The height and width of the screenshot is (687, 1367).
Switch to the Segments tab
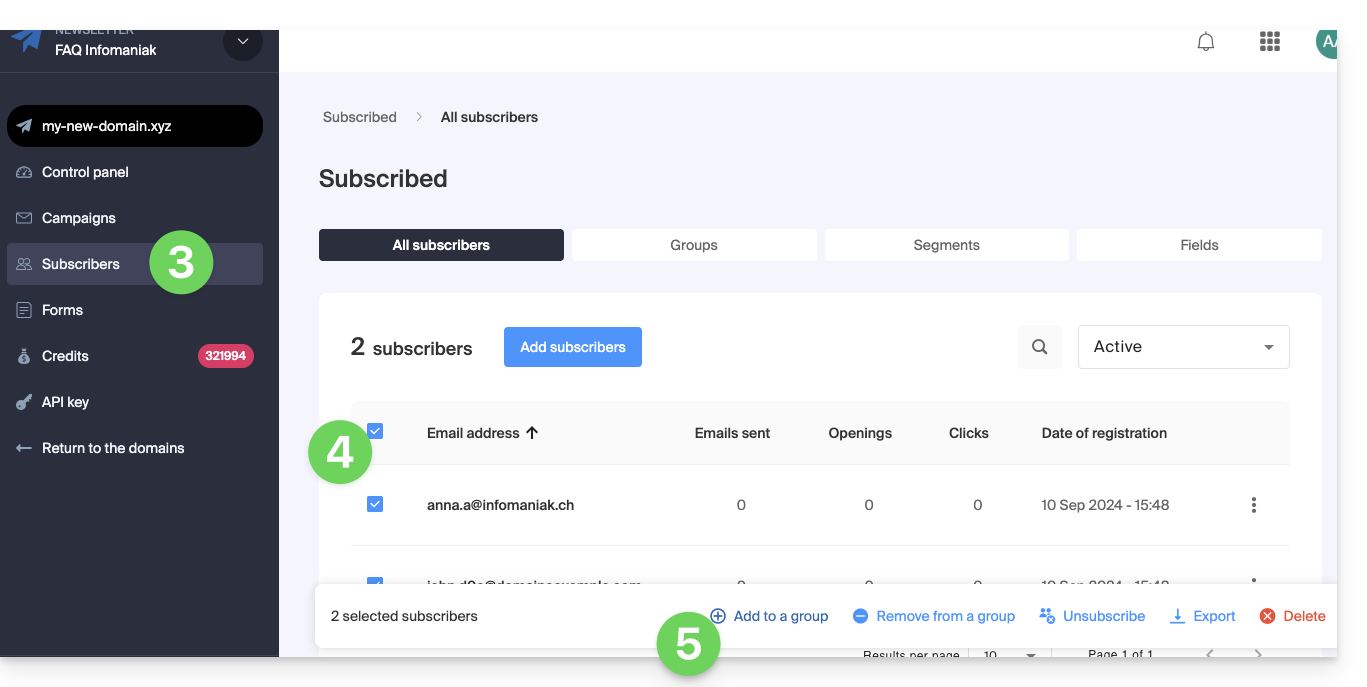click(946, 245)
